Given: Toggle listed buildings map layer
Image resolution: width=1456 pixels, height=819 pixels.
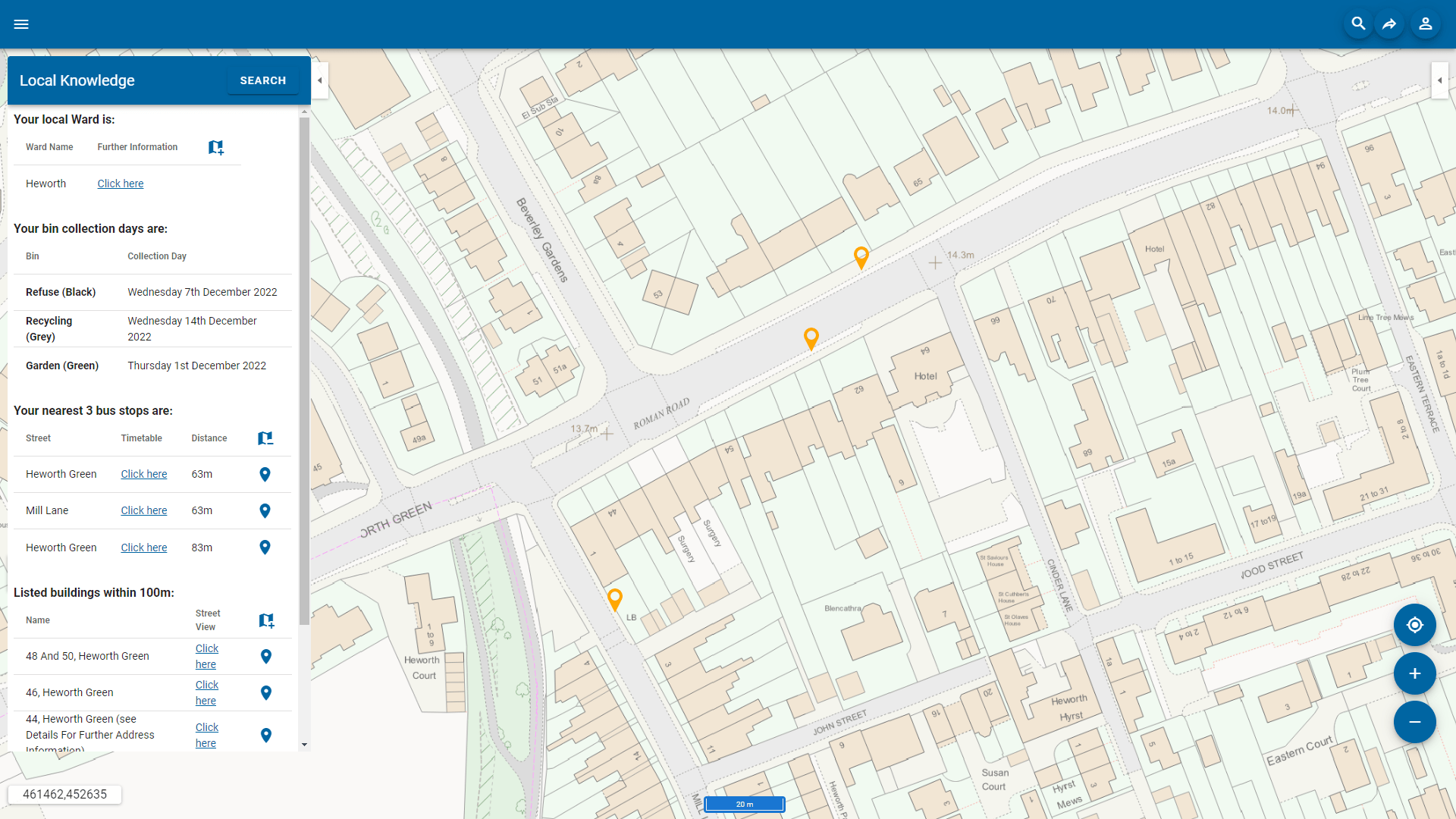Looking at the screenshot, I should [x=266, y=620].
